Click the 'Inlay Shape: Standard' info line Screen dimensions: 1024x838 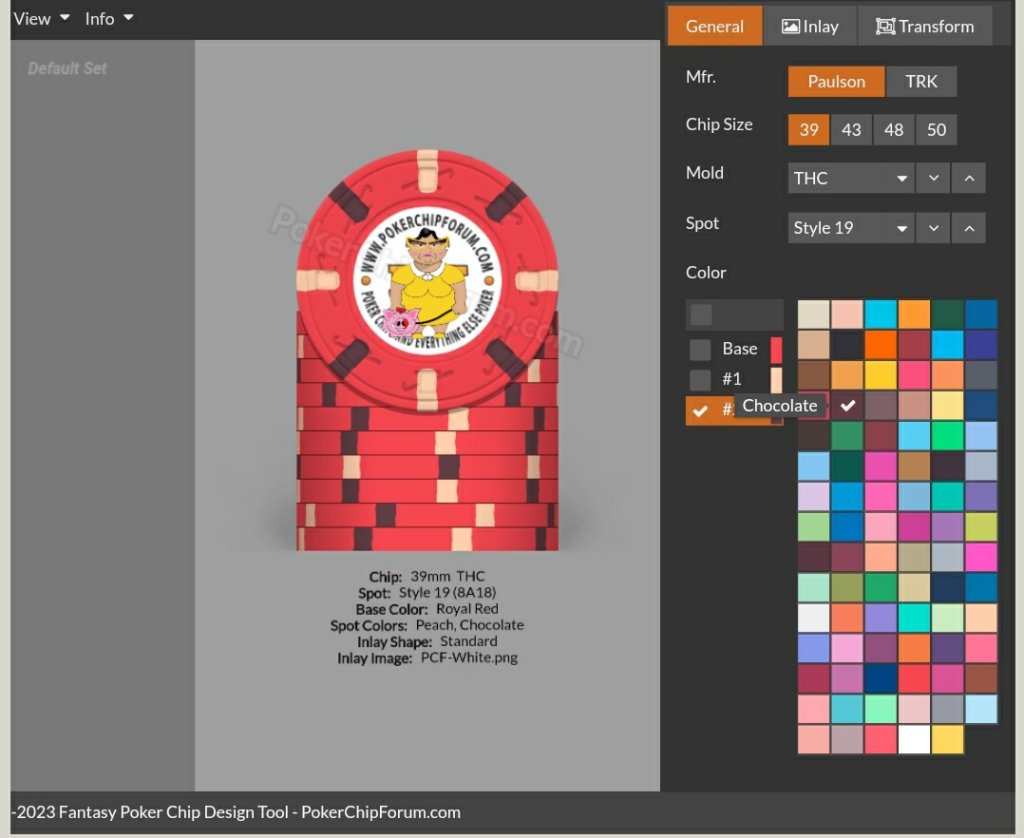click(427, 642)
